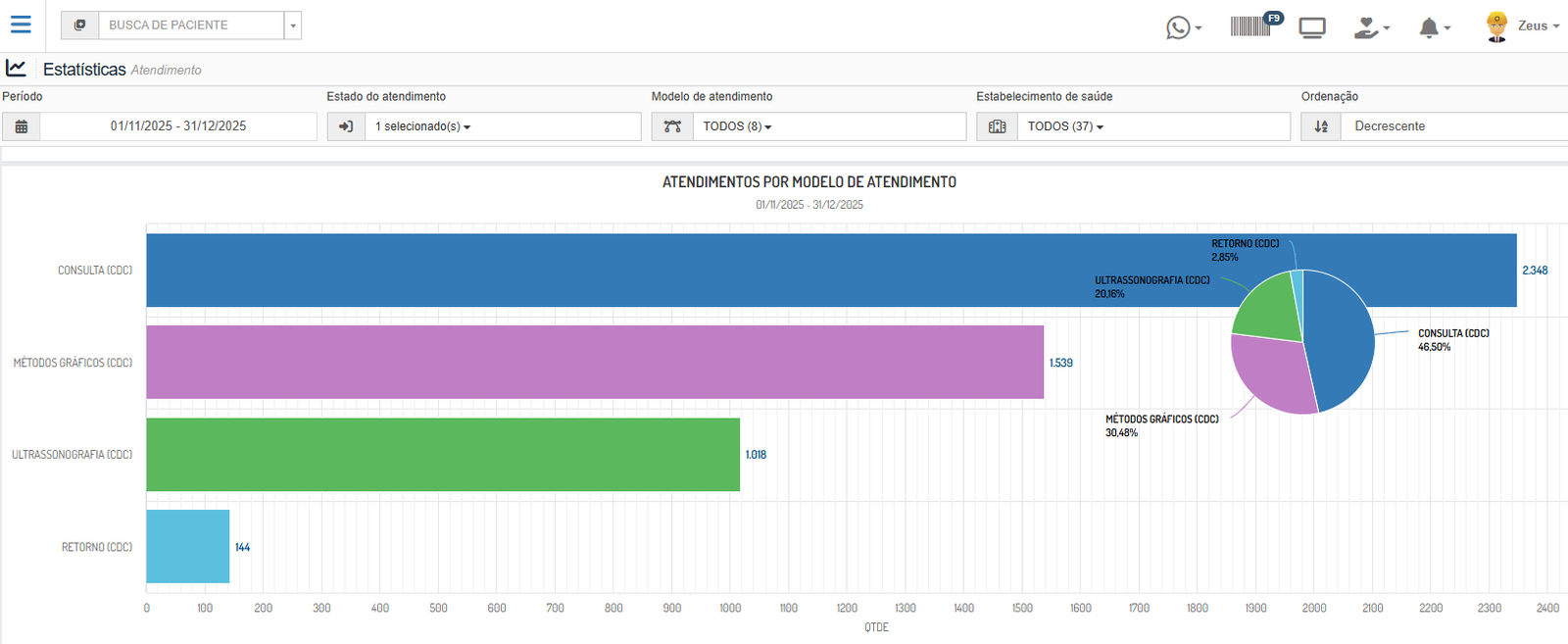Viewport: 1568px width, 644px height.
Task: Open Modelo de atendimento TODOS (8) dropdown
Action: point(737,126)
